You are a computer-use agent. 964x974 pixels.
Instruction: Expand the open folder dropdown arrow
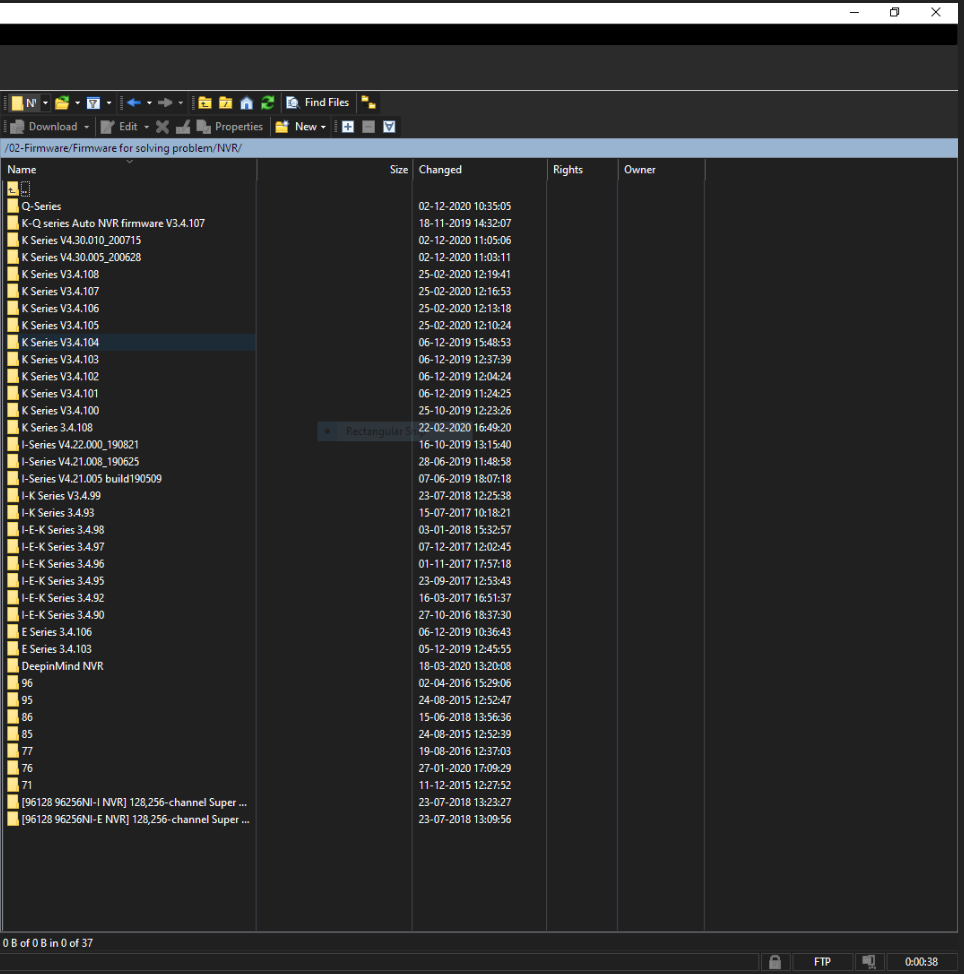[77, 103]
